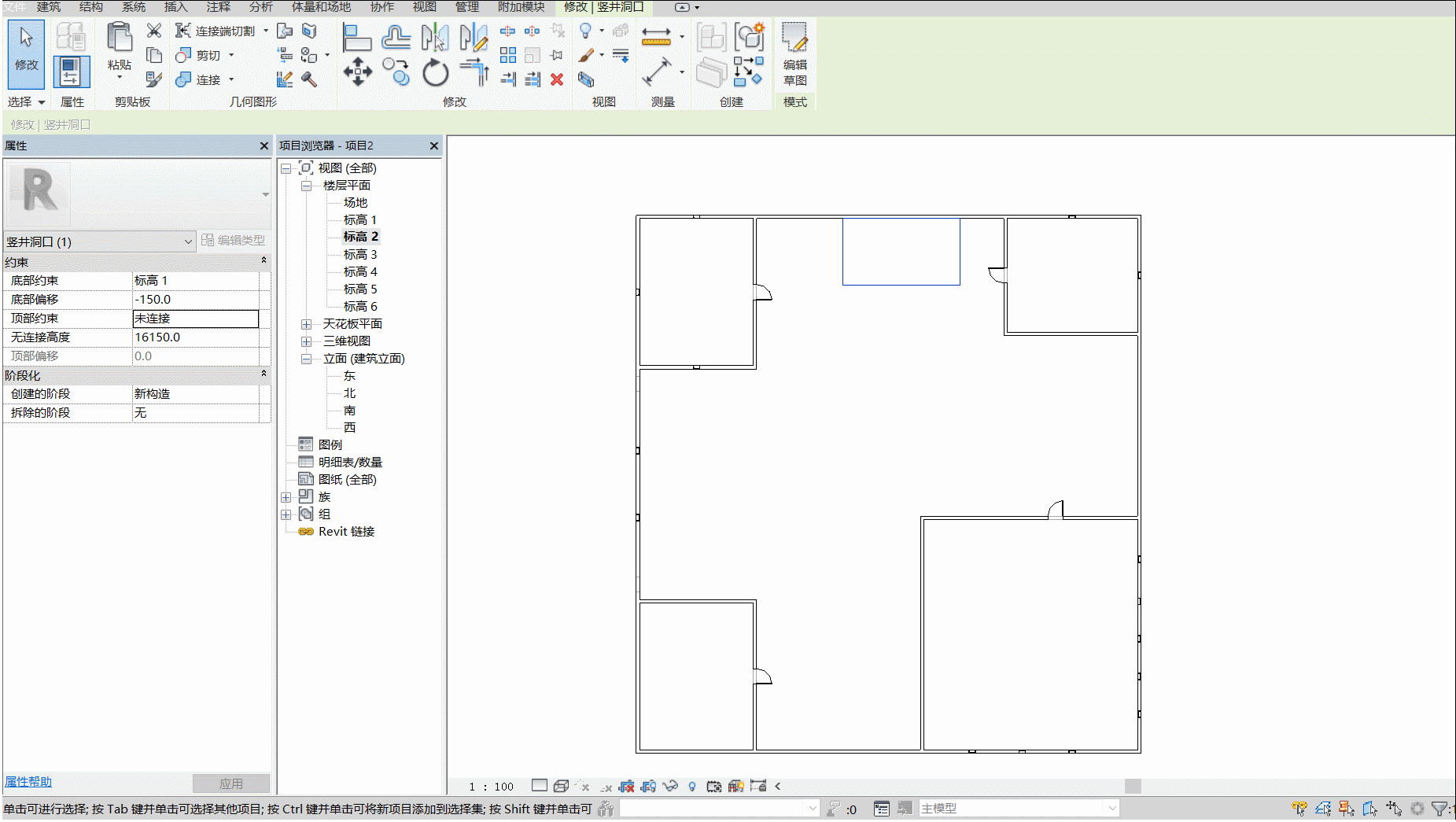Click the Move tool icon
Viewport: 1456px width, 822px height.
[x=358, y=72]
